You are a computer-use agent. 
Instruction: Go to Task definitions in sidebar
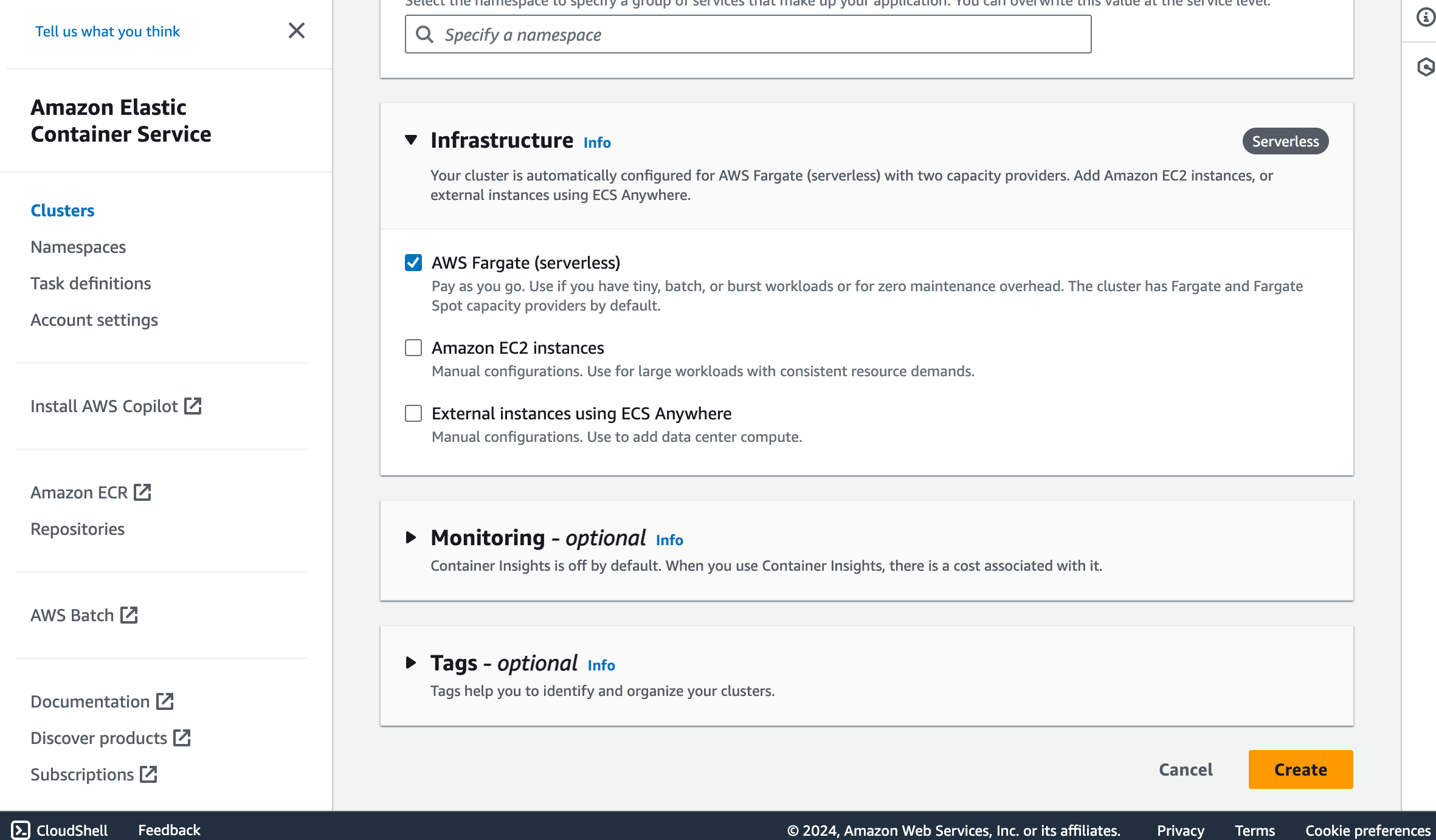click(x=91, y=283)
